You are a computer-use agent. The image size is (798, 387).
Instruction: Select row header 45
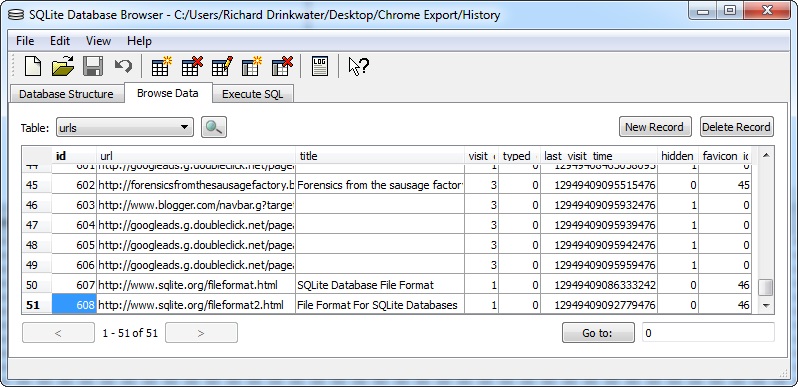tap(37, 185)
